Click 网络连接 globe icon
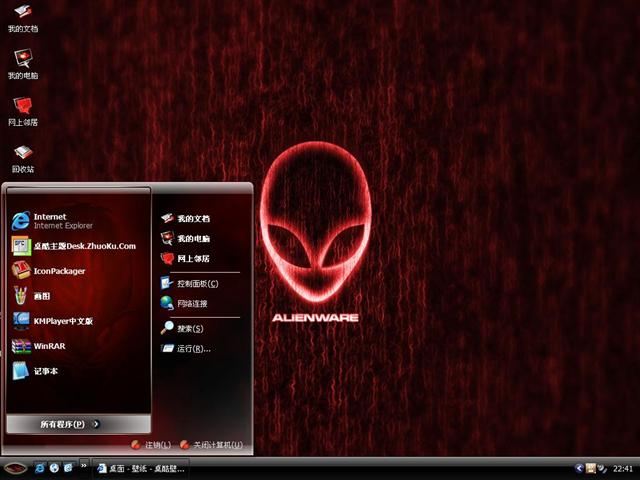This screenshot has height=480, width=640. tap(167, 303)
